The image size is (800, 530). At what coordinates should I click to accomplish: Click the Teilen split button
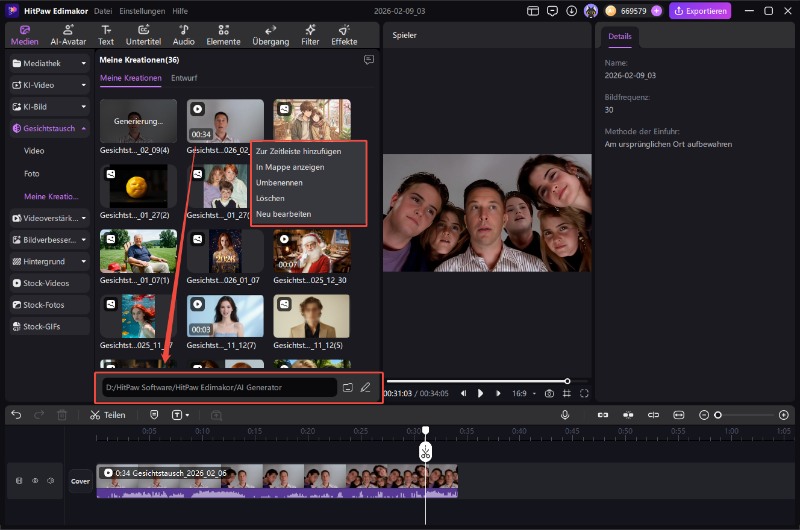pyautogui.click(x=108, y=414)
